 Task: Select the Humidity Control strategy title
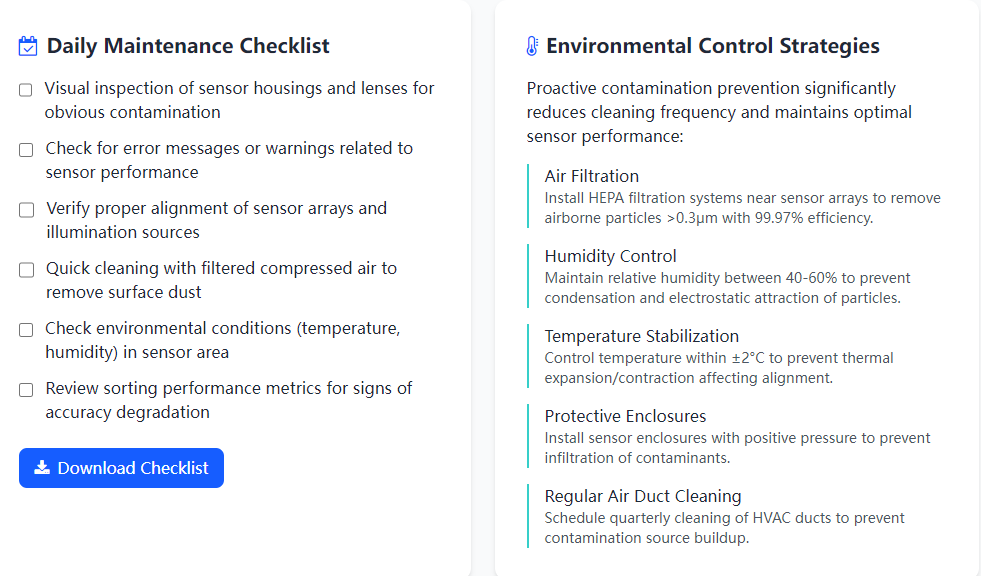click(611, 256)
